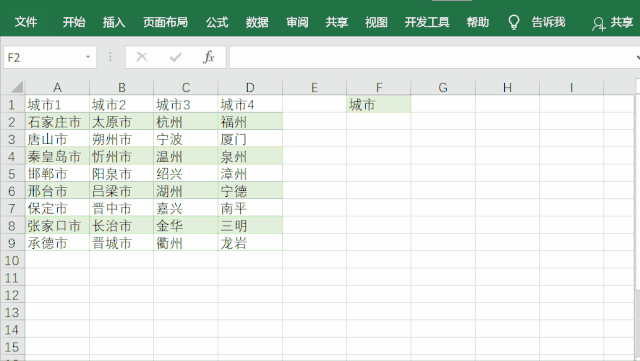Select the cell 承德市
The image size is (640, 361).
coord(57,243)
